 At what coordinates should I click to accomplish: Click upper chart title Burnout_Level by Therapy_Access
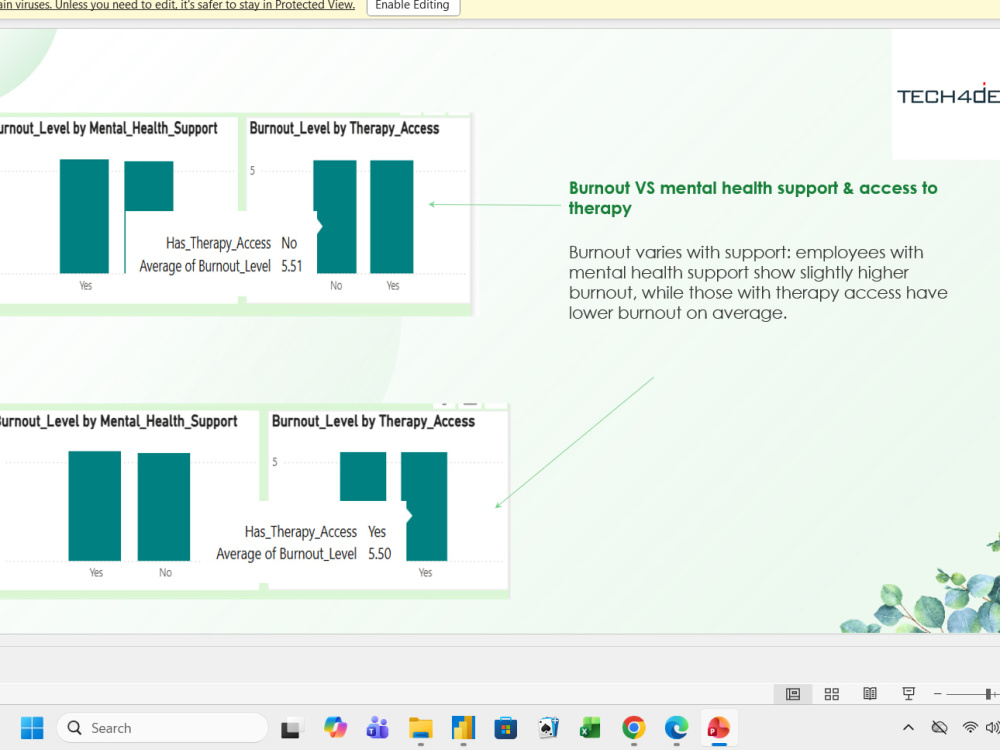pos(344,128)
